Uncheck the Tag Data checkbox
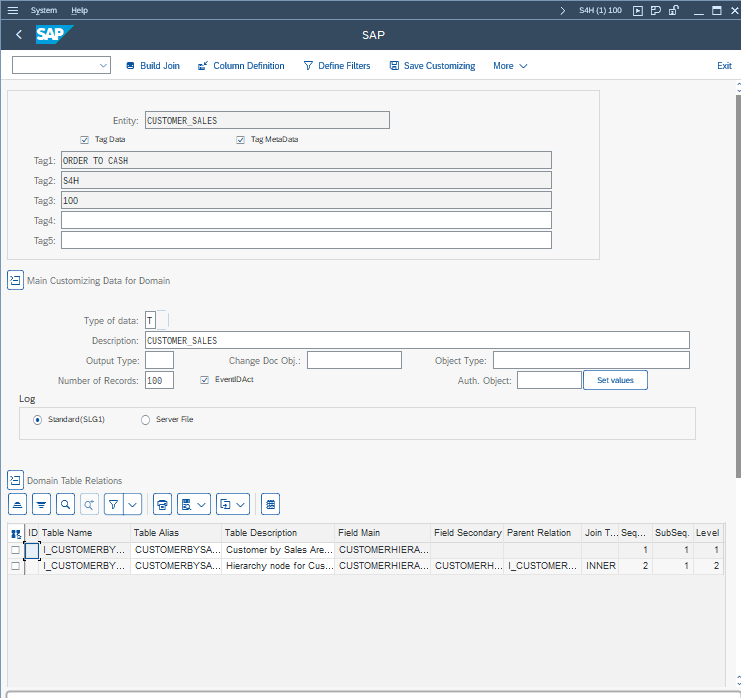Image resolution: width=741 pixels, height=698 pixels. 85,140
